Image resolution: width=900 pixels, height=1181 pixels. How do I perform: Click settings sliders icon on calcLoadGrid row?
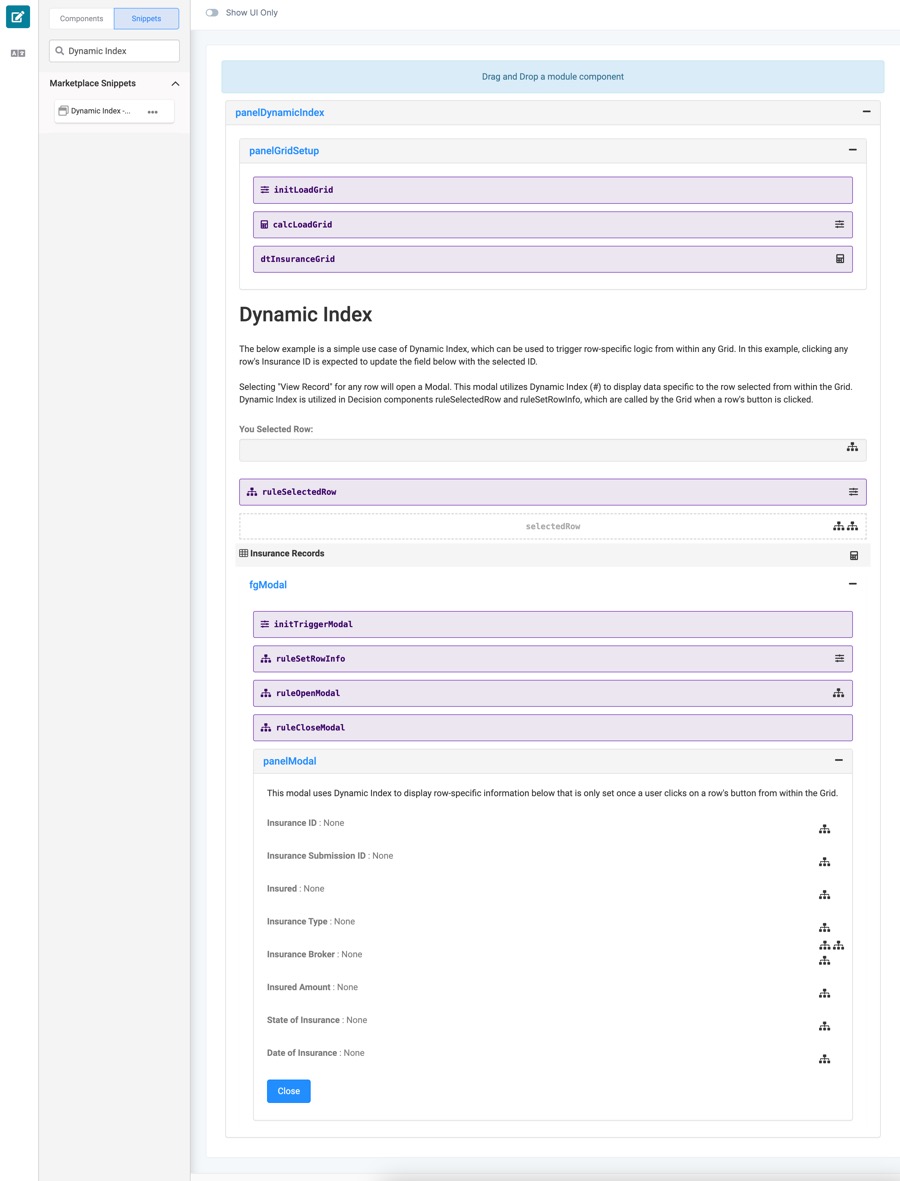pyautogui.click(x=840, y=224)
